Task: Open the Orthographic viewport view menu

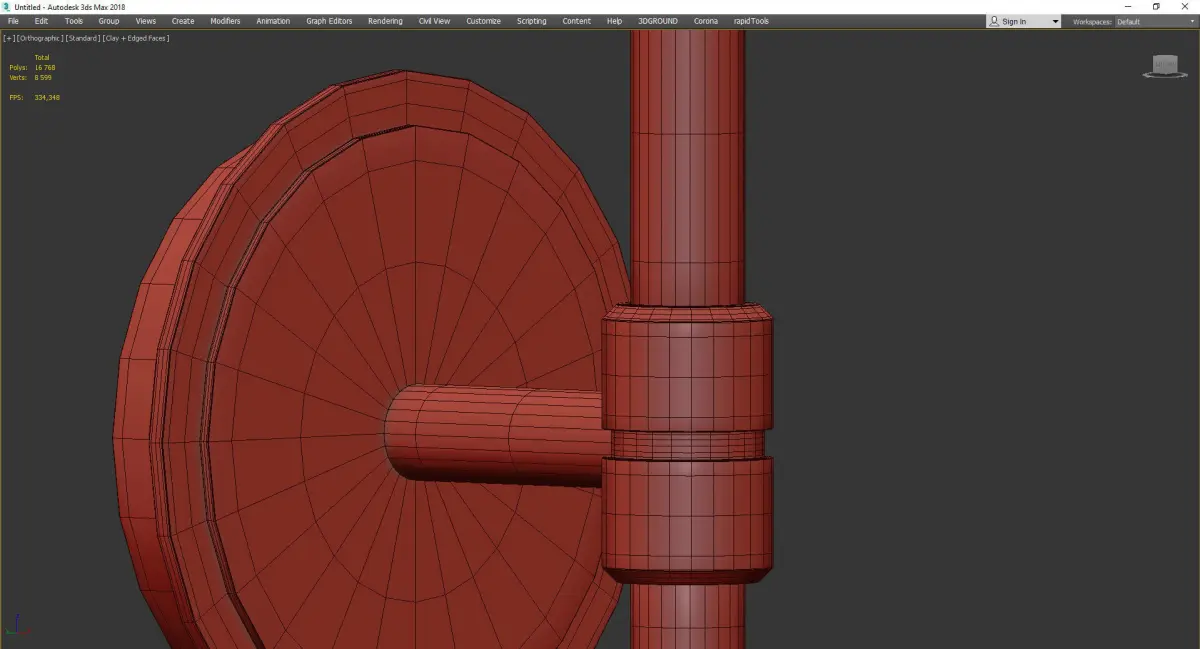Action: [40, 38]
